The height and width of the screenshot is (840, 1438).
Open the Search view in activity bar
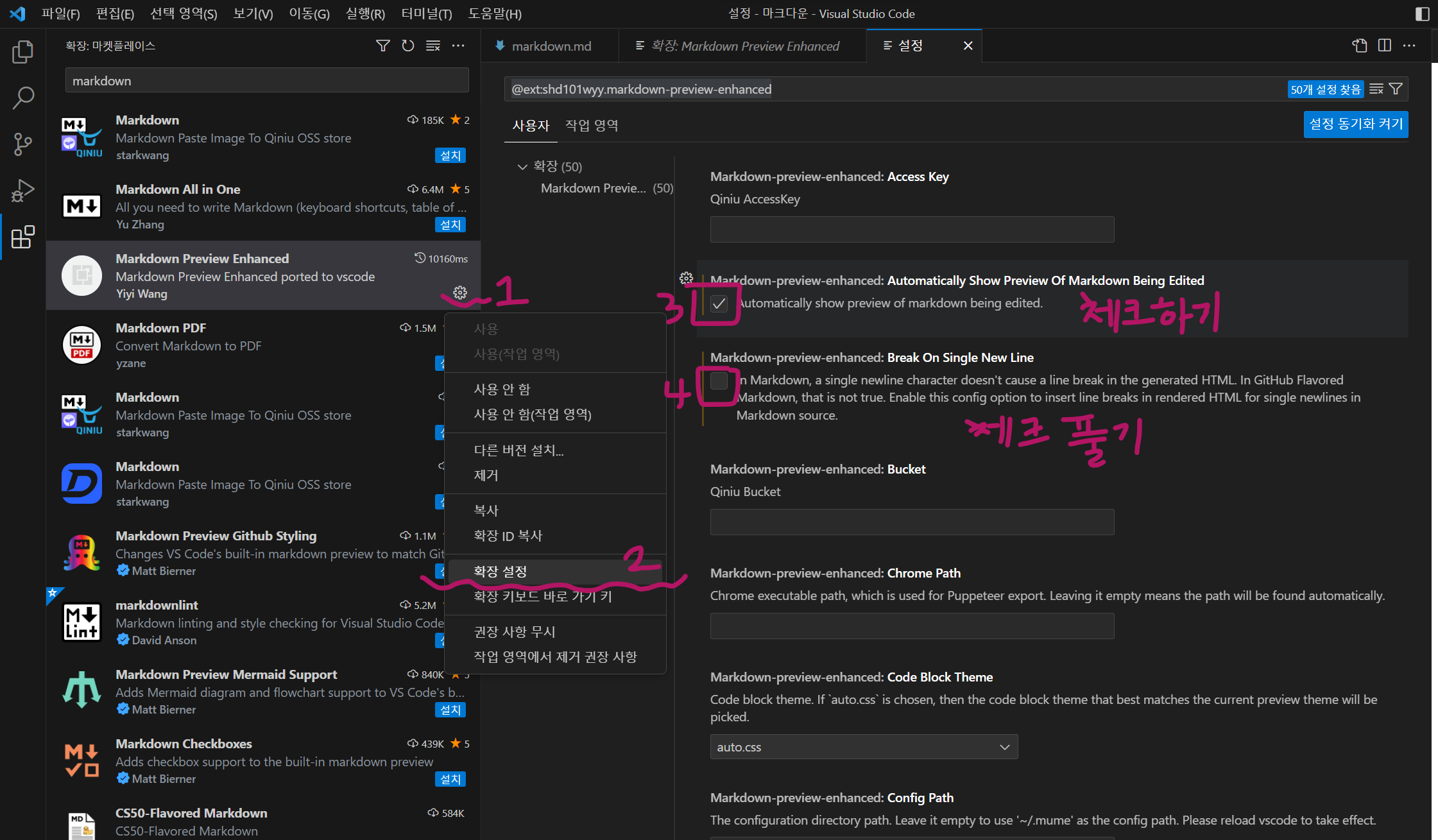(23, 98)
